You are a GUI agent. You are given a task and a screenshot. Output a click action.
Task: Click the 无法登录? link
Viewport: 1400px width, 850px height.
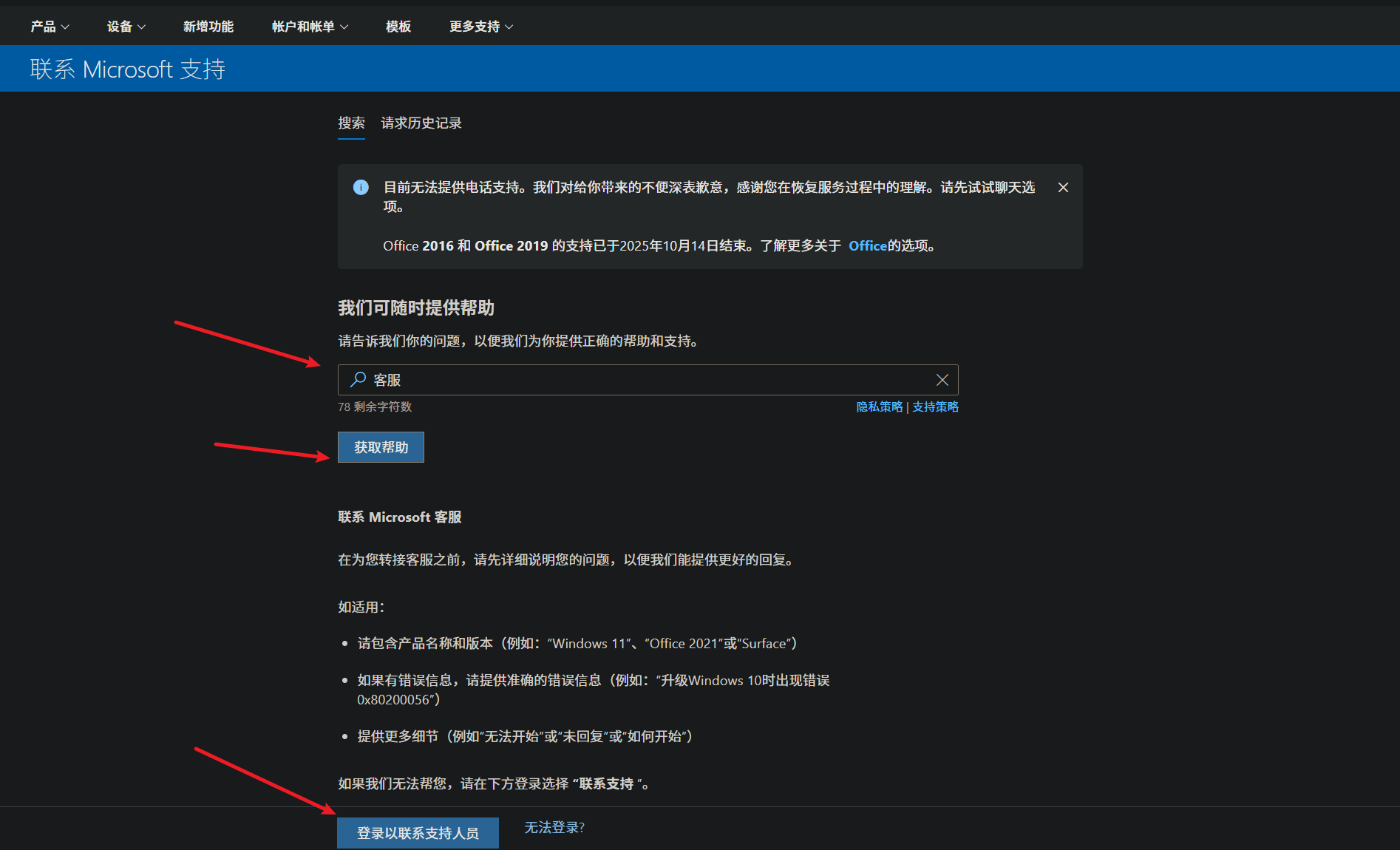(554, 826)
